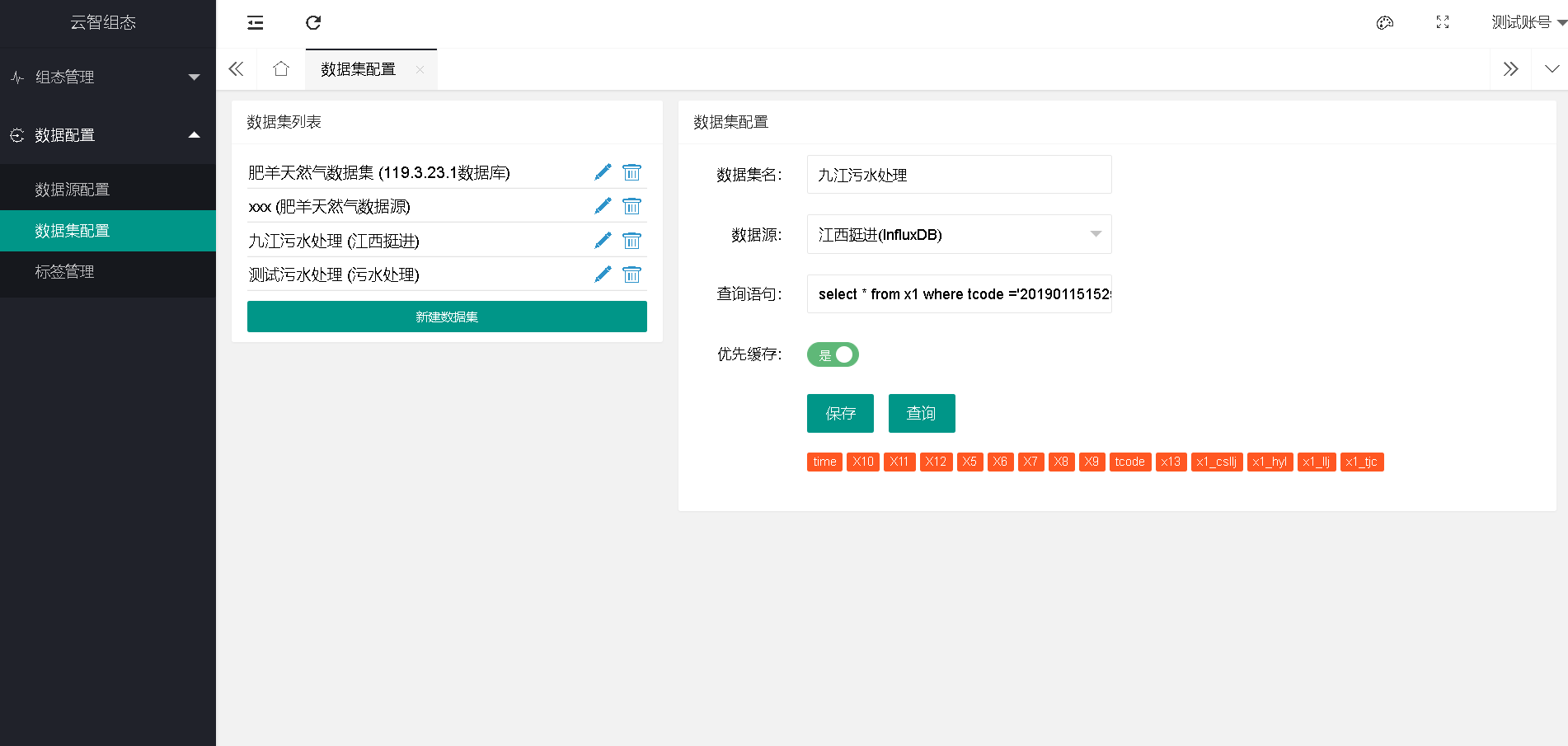Click the tcode field tag

click(x=1130, y=462)
